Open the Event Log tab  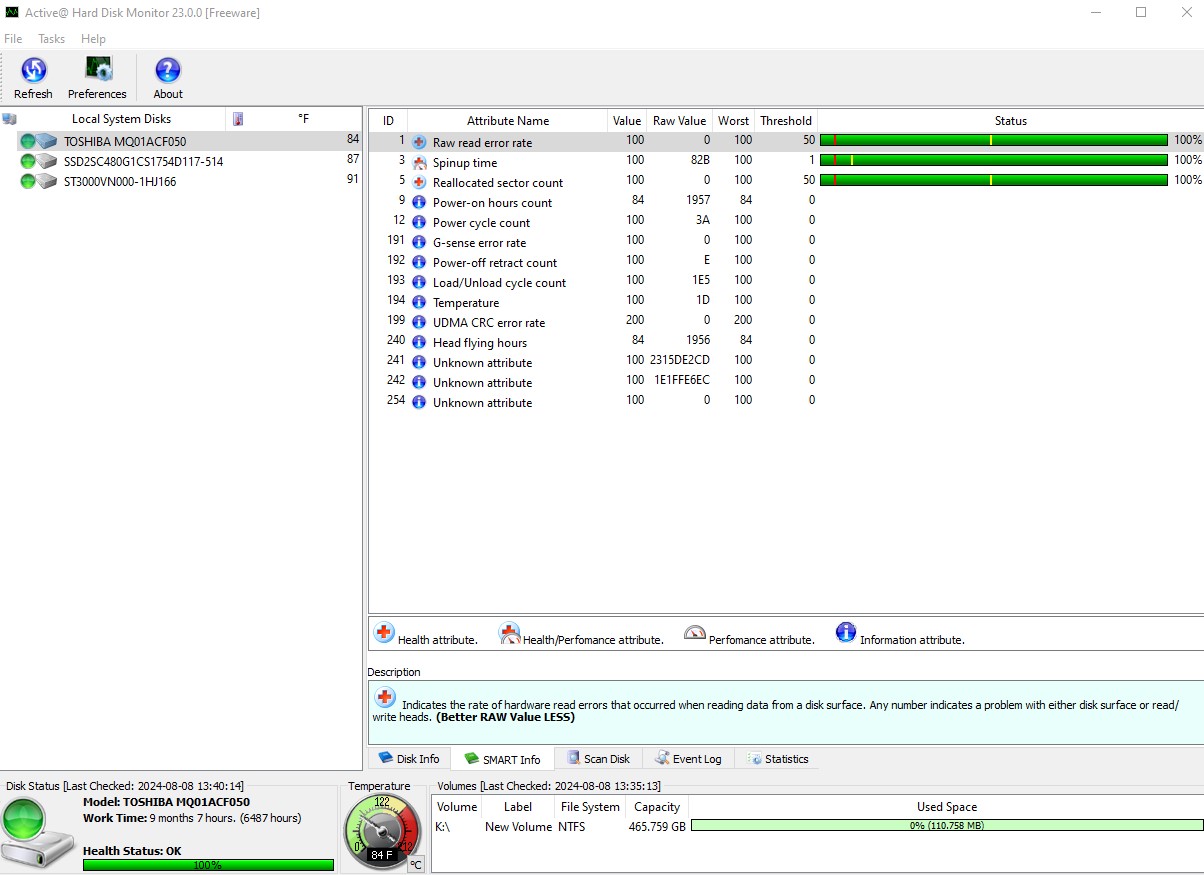pos(688,759)
